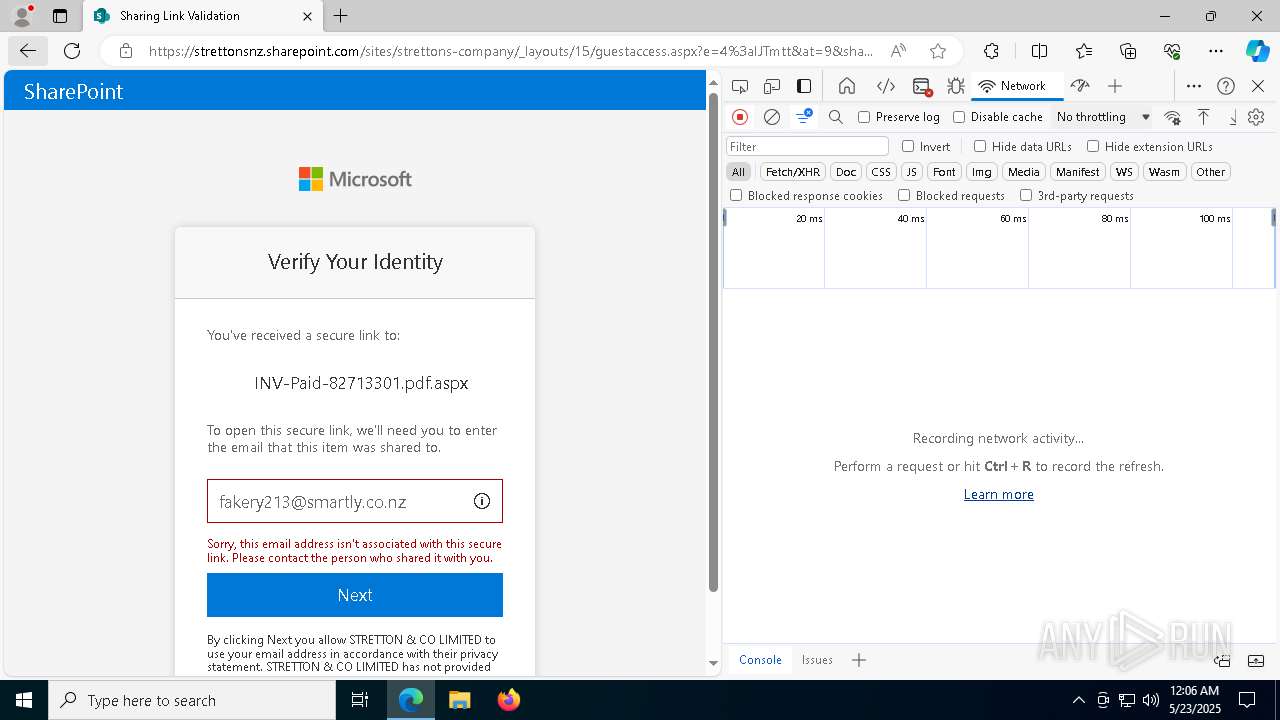The height and width of the screenshot is (720, 1280).
Task: Check Hide extension URLs
Action: coord(1093,146)
